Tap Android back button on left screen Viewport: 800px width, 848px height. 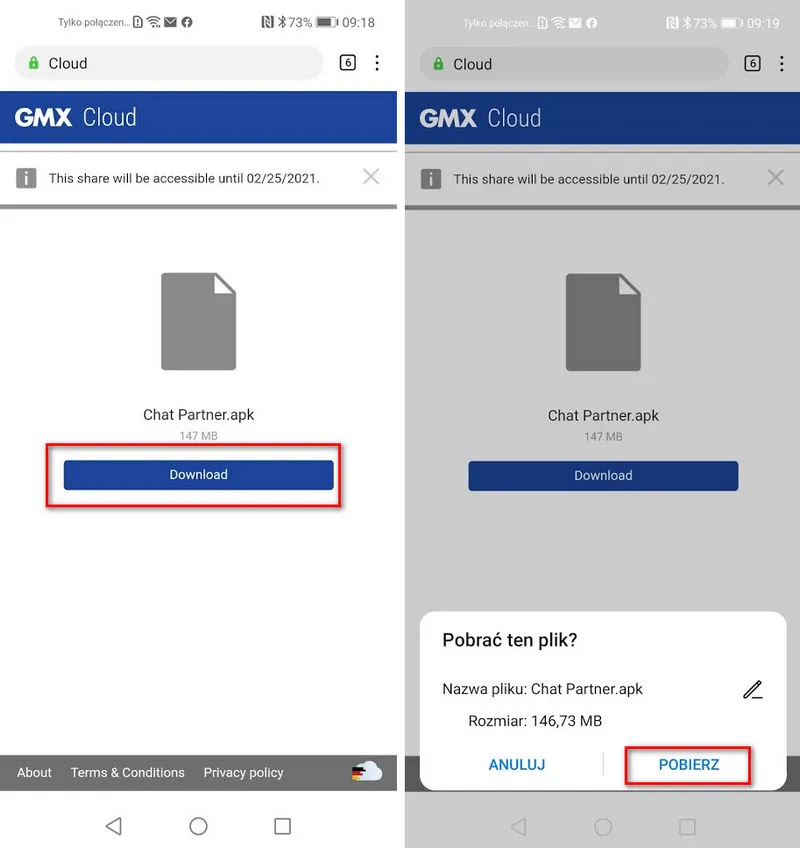click(x=114, y=825)
